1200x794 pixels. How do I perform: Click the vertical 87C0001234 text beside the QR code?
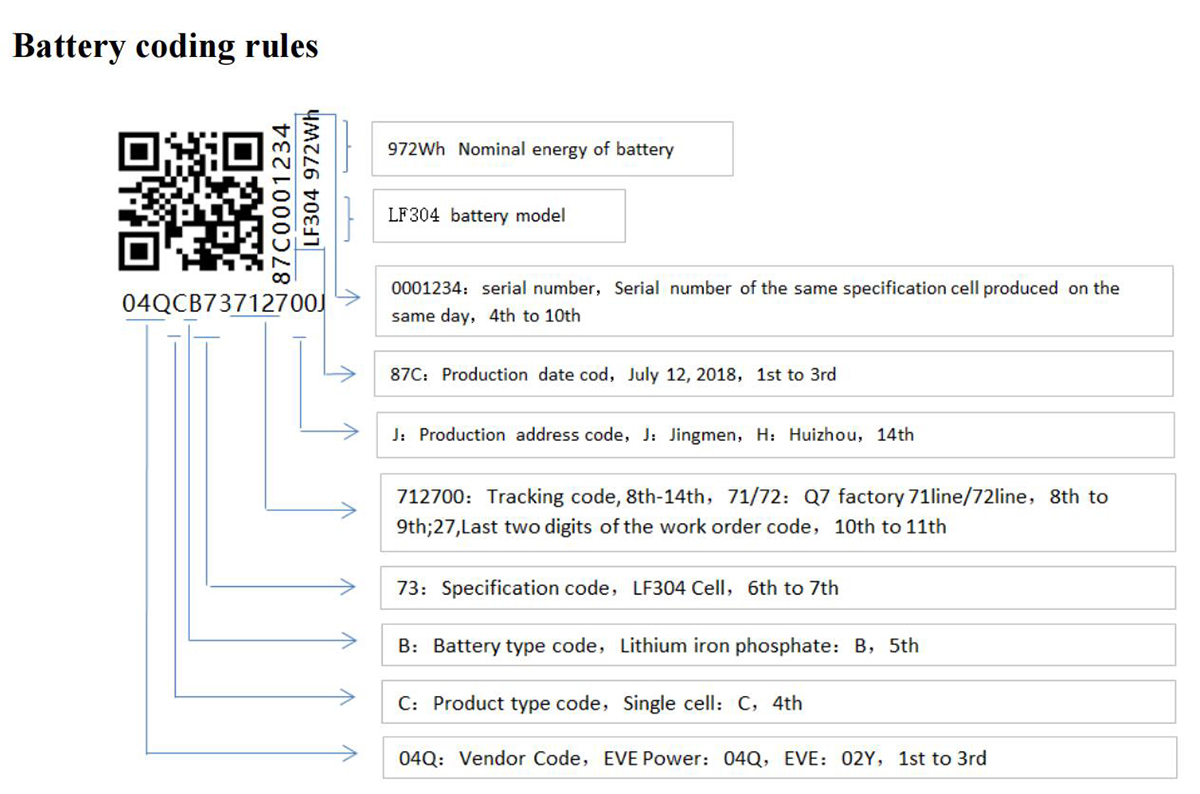(x=283, y=200)
